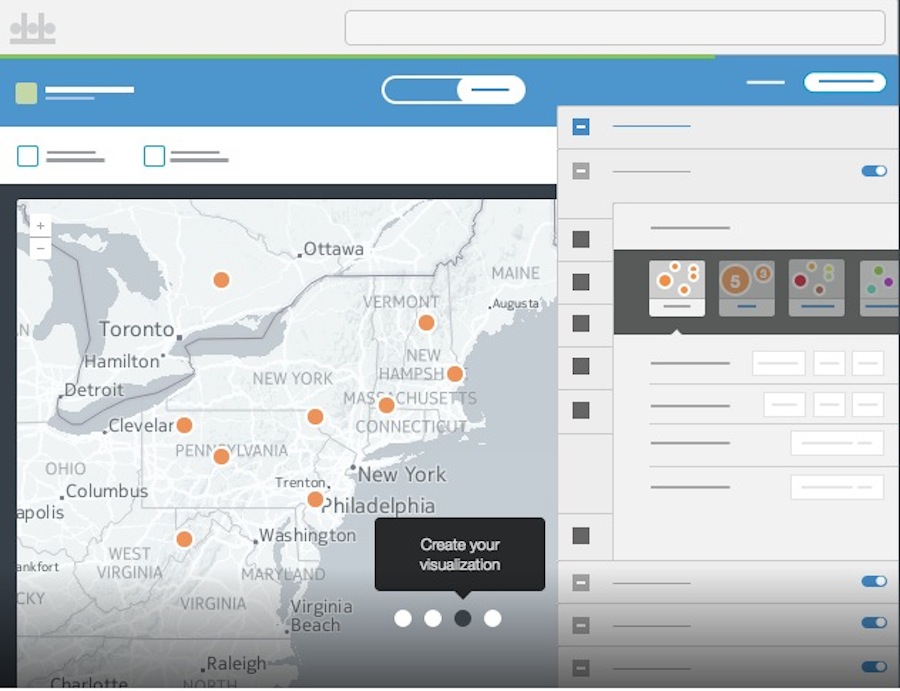Collapse the section with the blue minus icon
This screenshot has width=900, height=691.
(581, 127)
